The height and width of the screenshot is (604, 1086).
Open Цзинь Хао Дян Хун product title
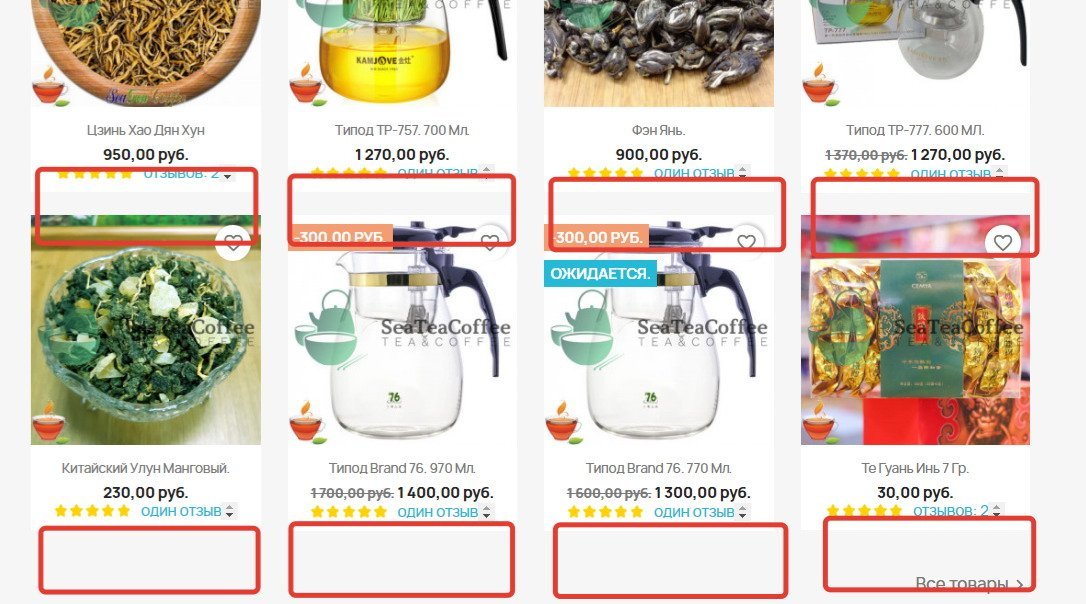145,130
